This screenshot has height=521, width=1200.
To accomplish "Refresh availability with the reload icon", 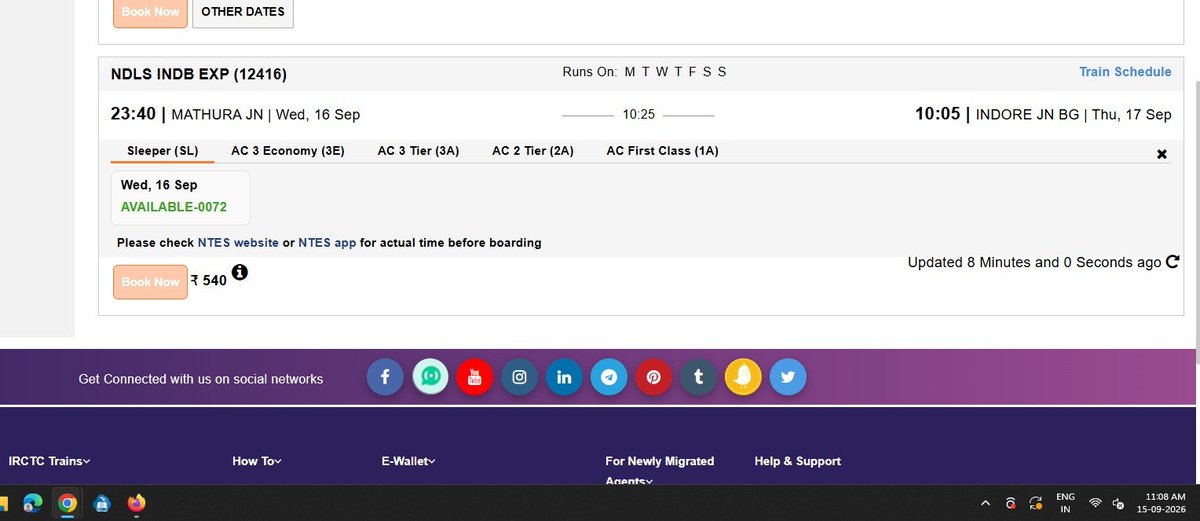I will click(x=1172, y=262).
